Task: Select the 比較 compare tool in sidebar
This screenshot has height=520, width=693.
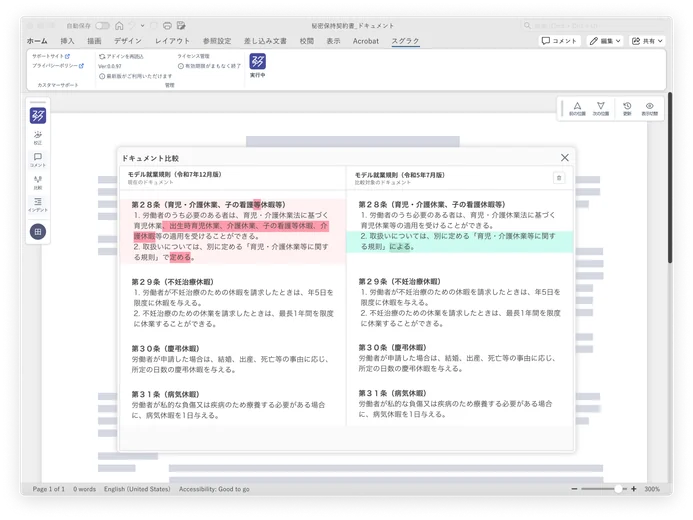Action: click(x=38, y=182)
